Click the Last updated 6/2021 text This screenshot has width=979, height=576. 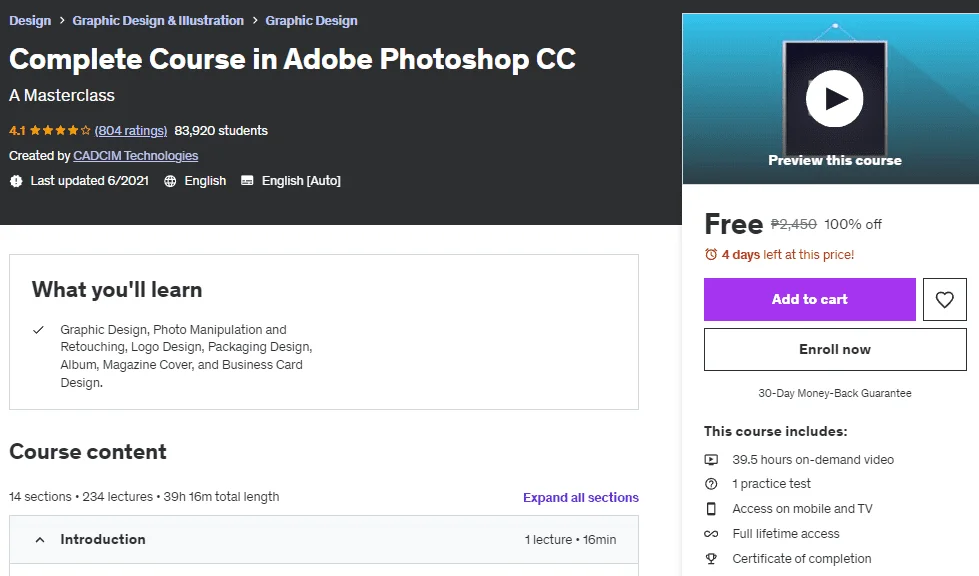89,181
